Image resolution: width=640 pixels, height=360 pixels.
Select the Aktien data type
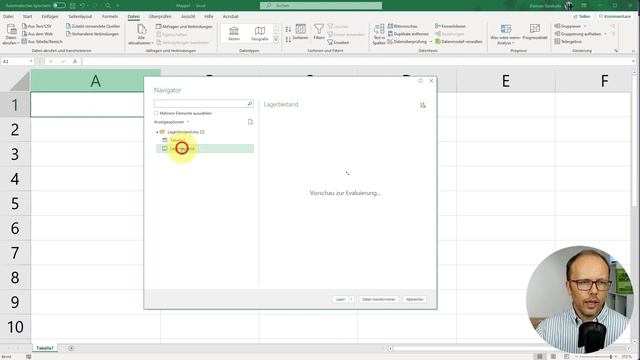pos(234,33)
